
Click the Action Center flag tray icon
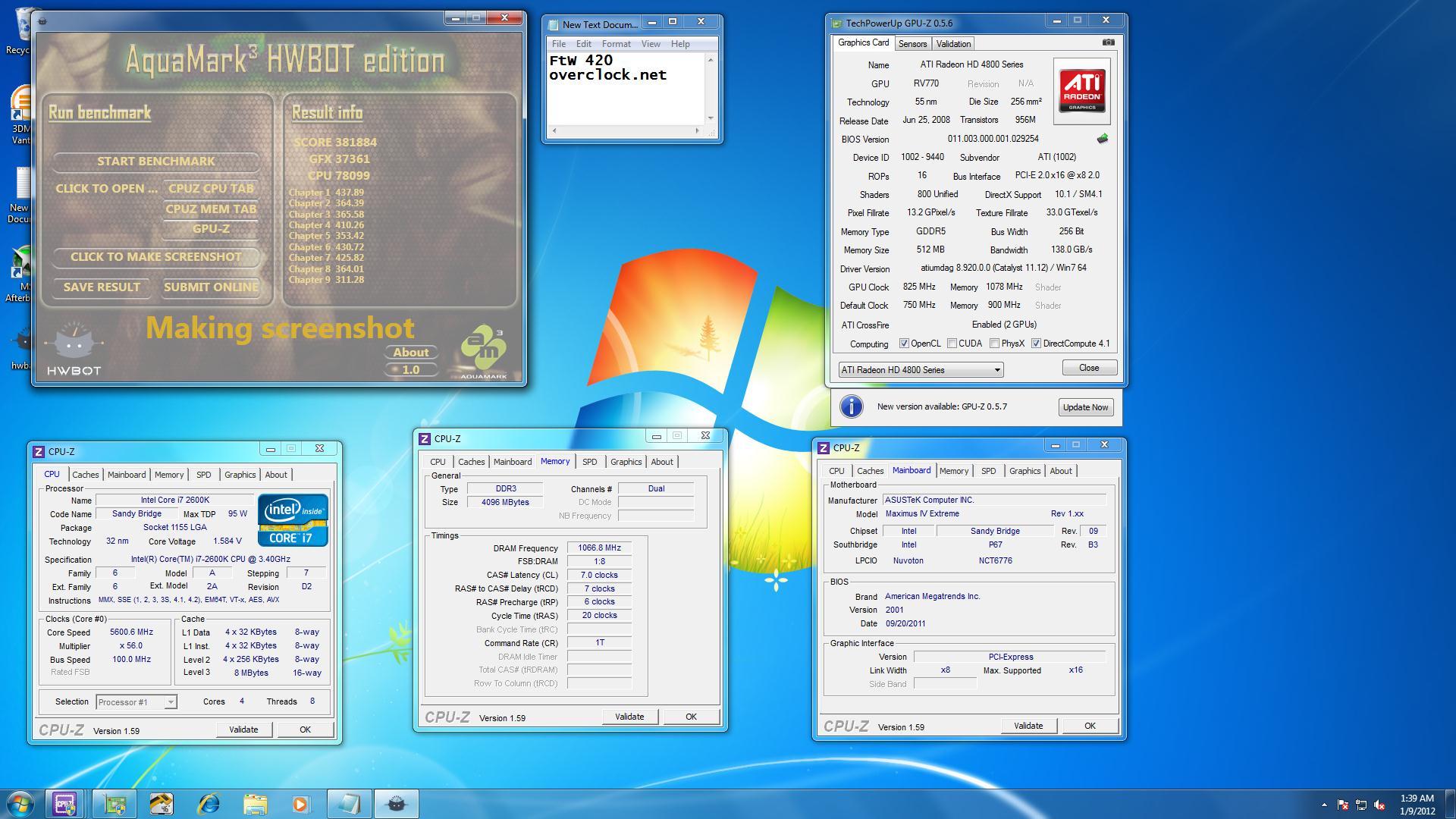coord(1342,805)
